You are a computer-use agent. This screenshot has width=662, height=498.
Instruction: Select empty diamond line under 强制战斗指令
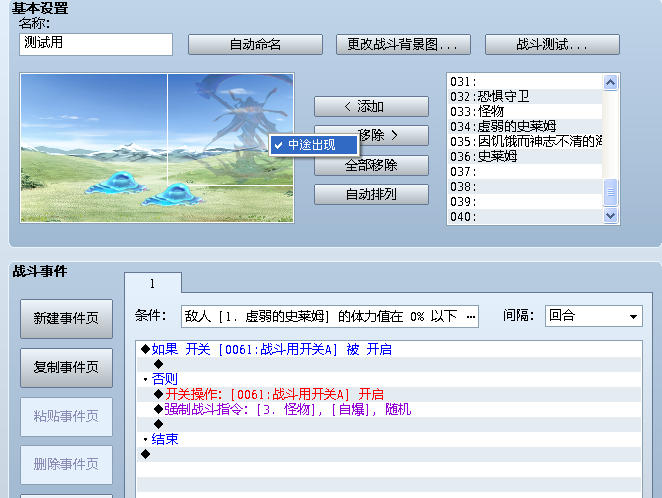pos(388,425)
